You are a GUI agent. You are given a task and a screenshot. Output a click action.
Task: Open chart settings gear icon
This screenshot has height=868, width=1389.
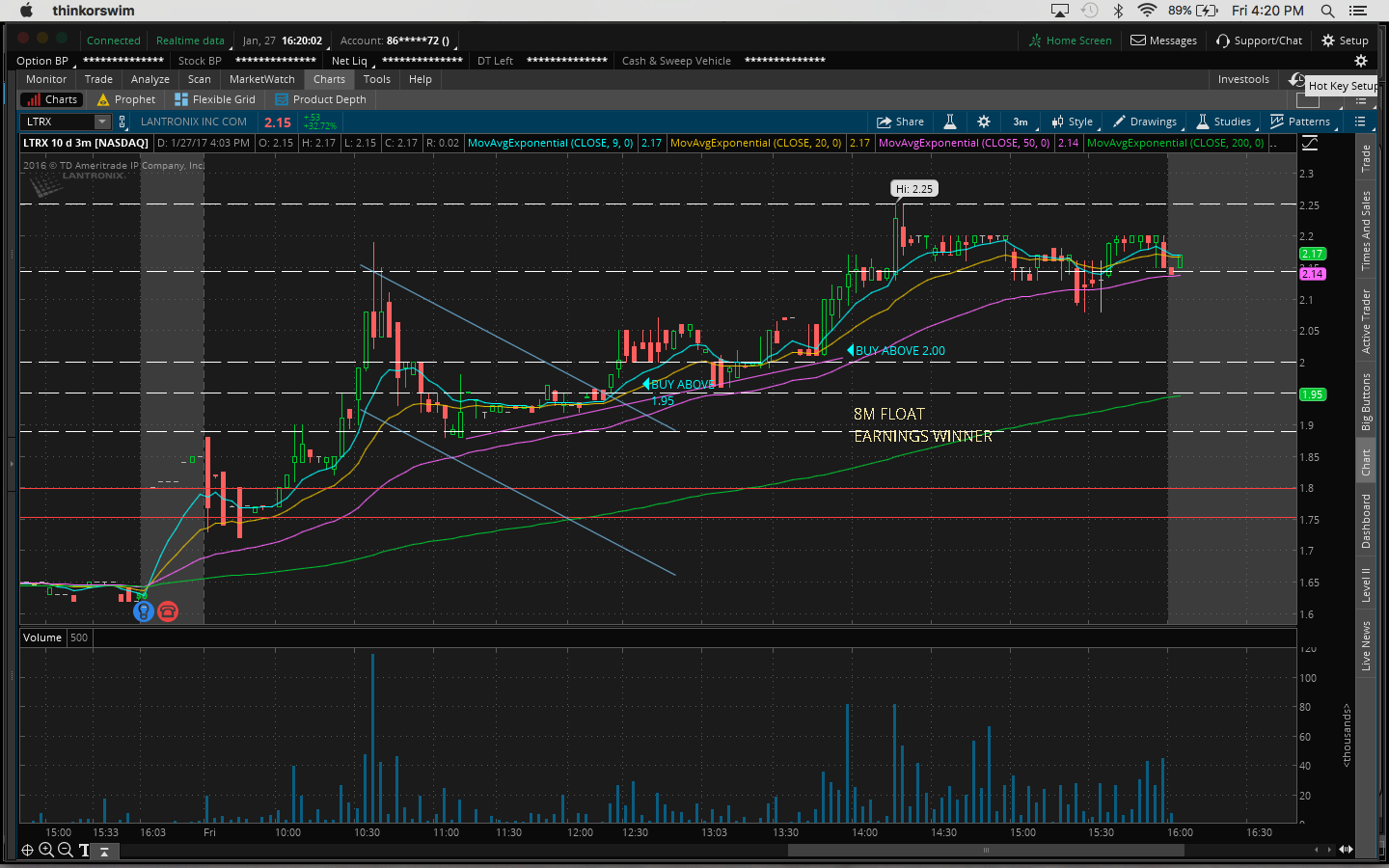click(984, 122)
